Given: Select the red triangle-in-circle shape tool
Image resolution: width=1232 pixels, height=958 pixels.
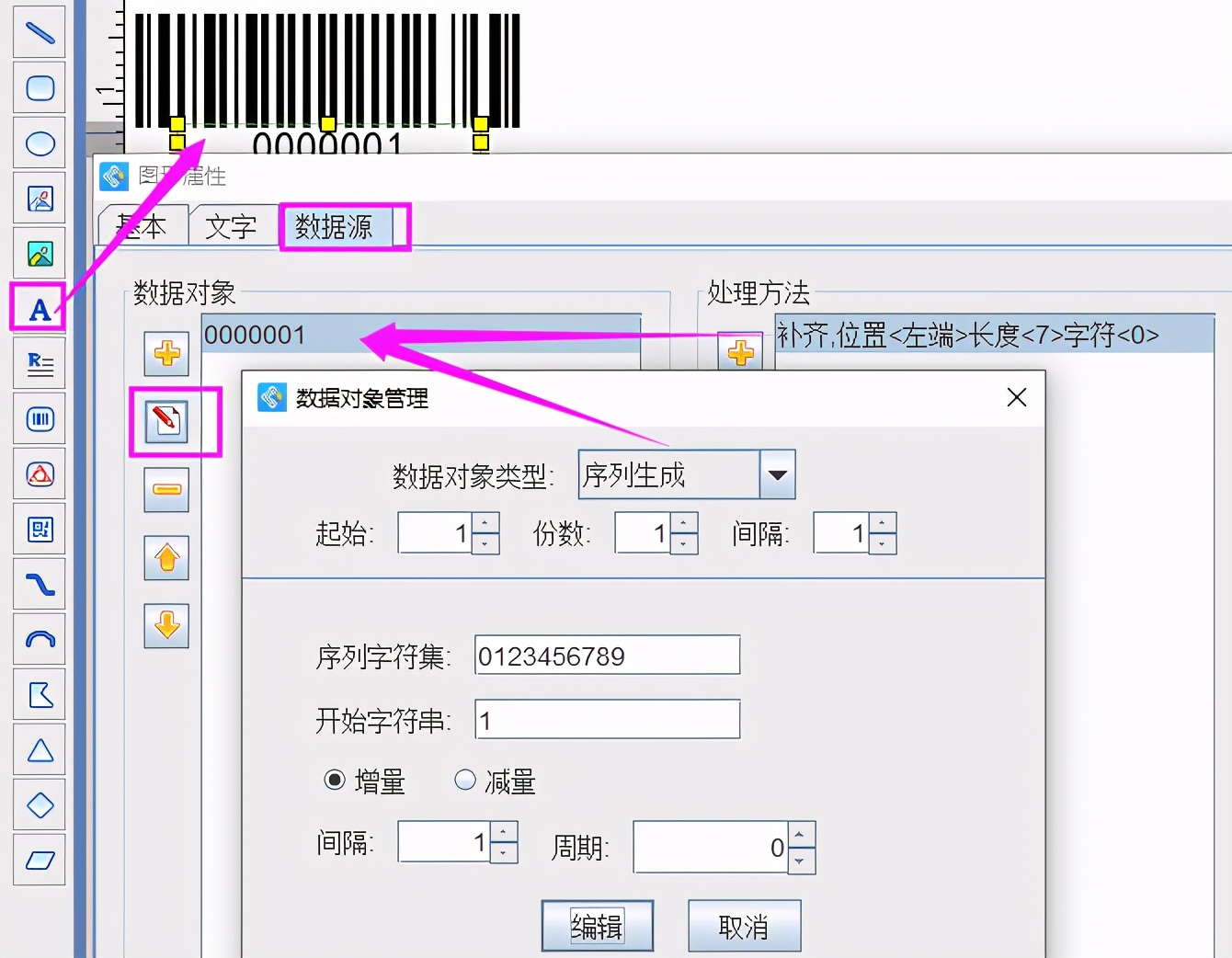Looking at the screenshot, I should coord(40,474).
